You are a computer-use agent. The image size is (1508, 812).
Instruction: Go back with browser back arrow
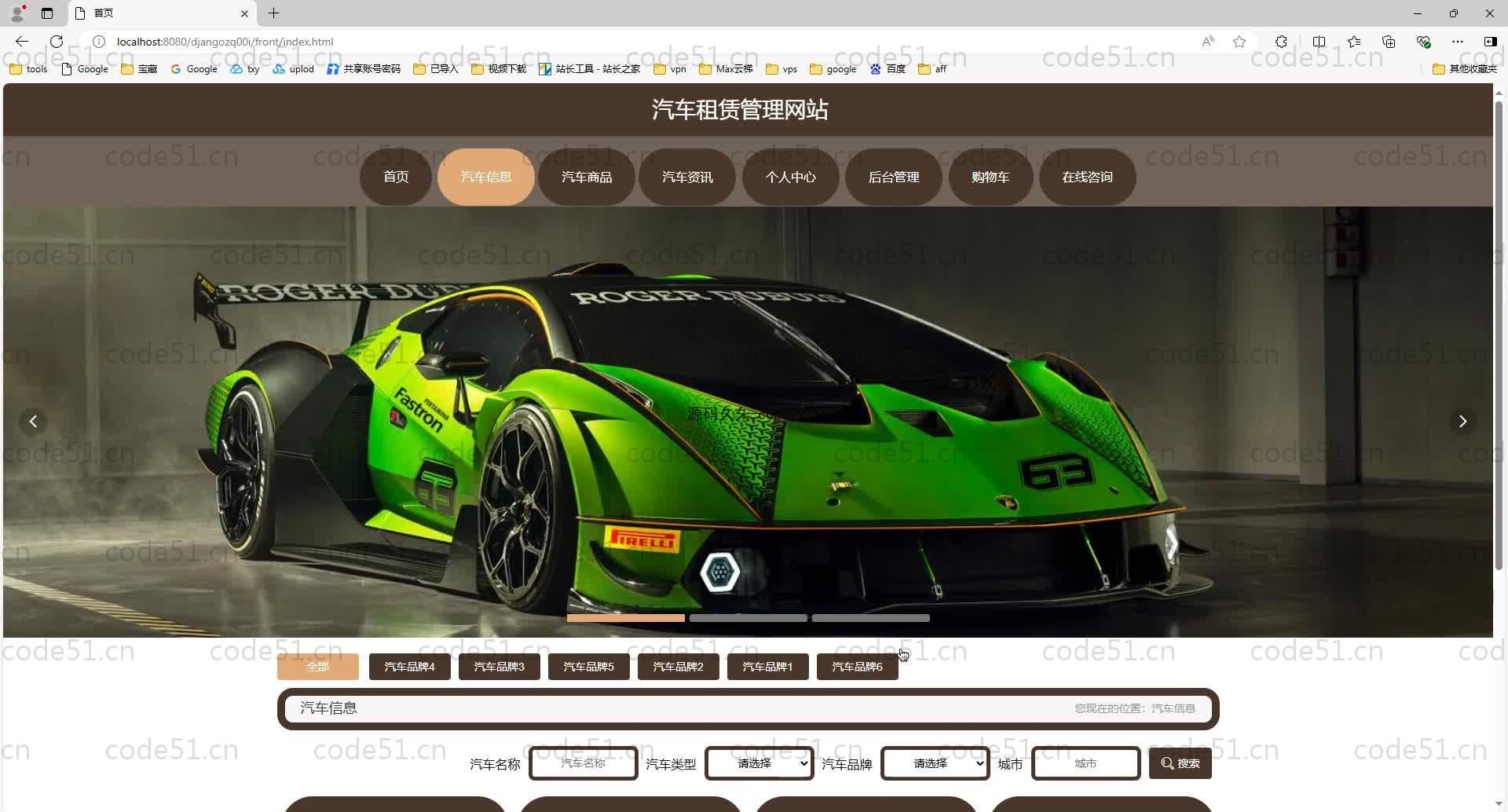[x=22, y=42]
